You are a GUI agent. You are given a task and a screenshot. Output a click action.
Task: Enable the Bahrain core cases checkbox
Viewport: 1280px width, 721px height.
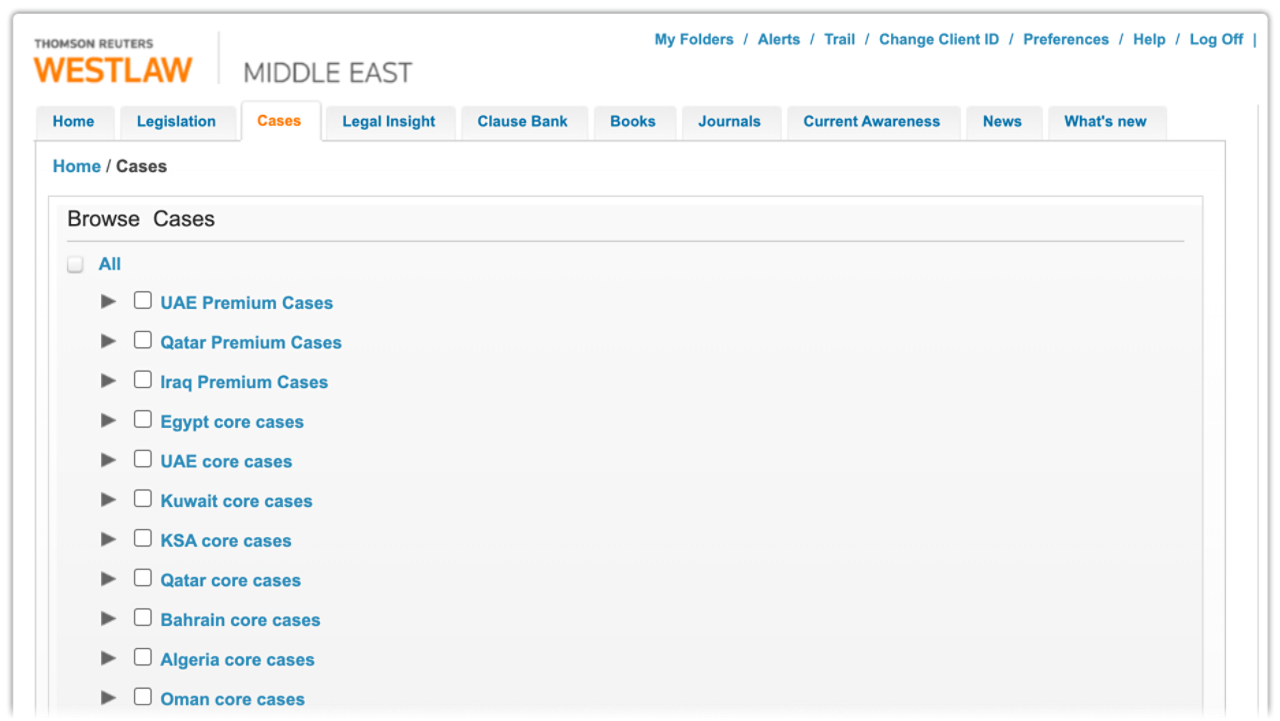143,618
